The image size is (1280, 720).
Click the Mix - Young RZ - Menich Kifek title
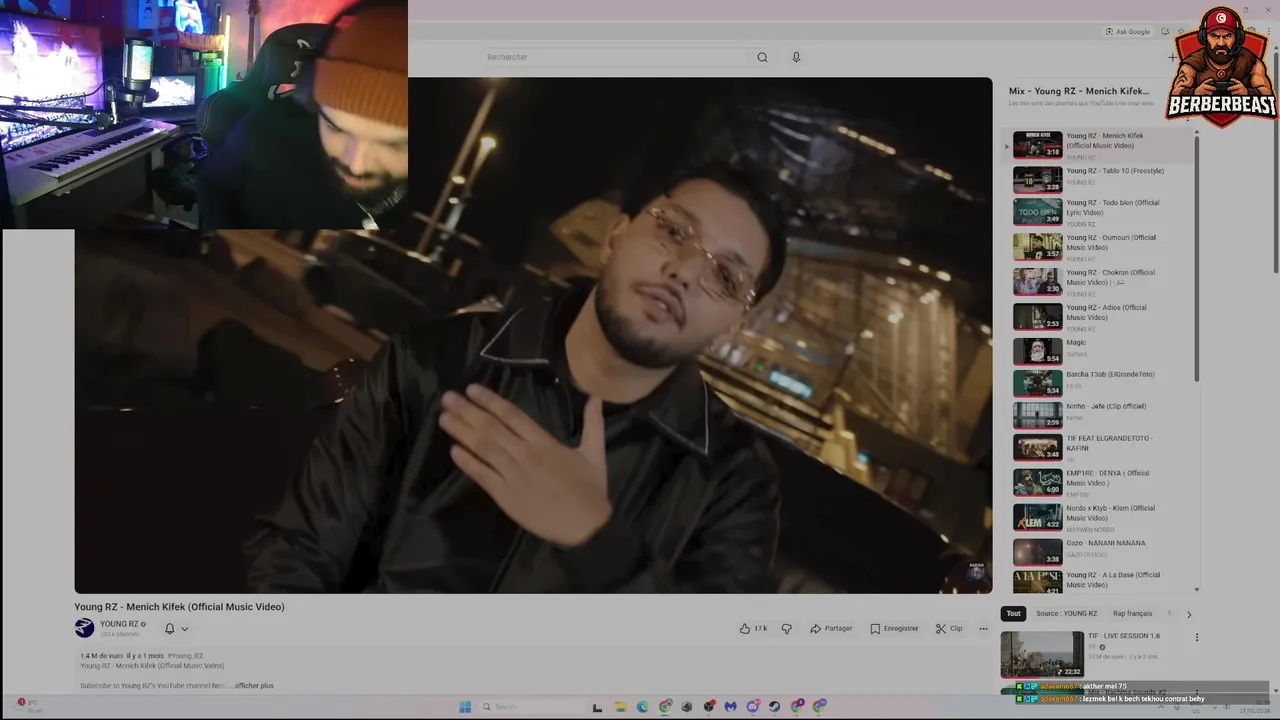pos(1079,91)
